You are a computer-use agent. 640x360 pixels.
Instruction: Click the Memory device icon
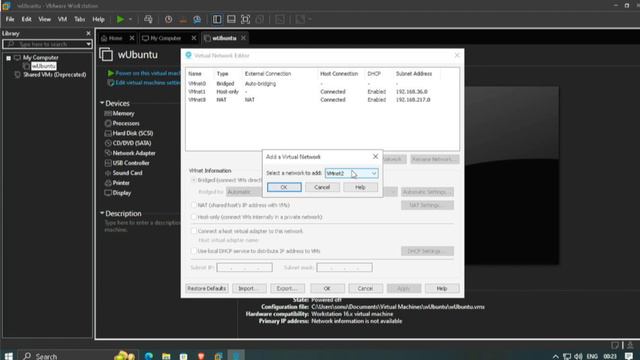[x=108, y=113]
